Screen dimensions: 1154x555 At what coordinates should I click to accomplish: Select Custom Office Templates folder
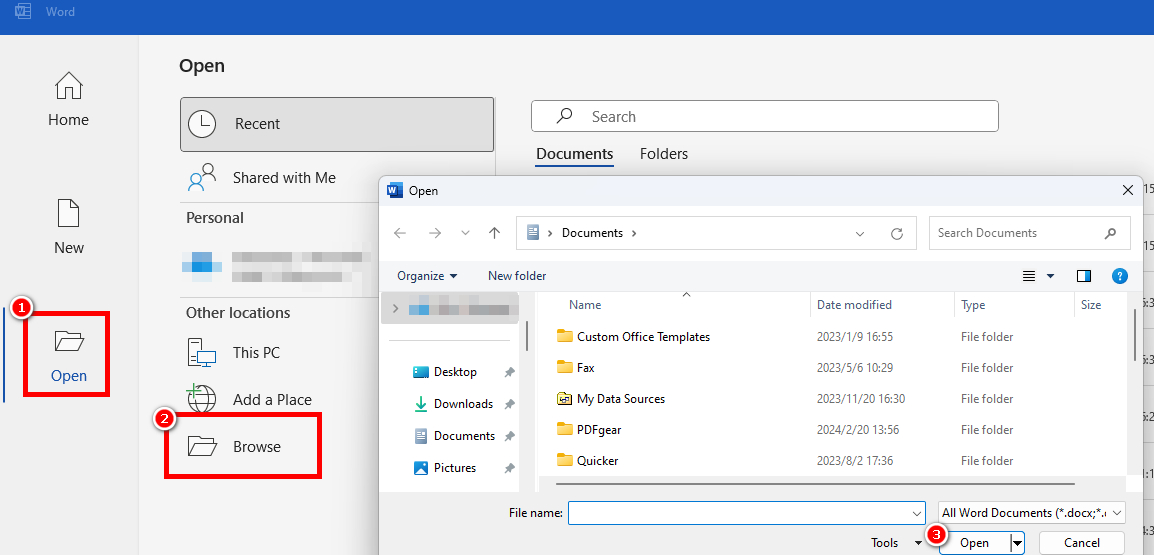click(633, 336)
